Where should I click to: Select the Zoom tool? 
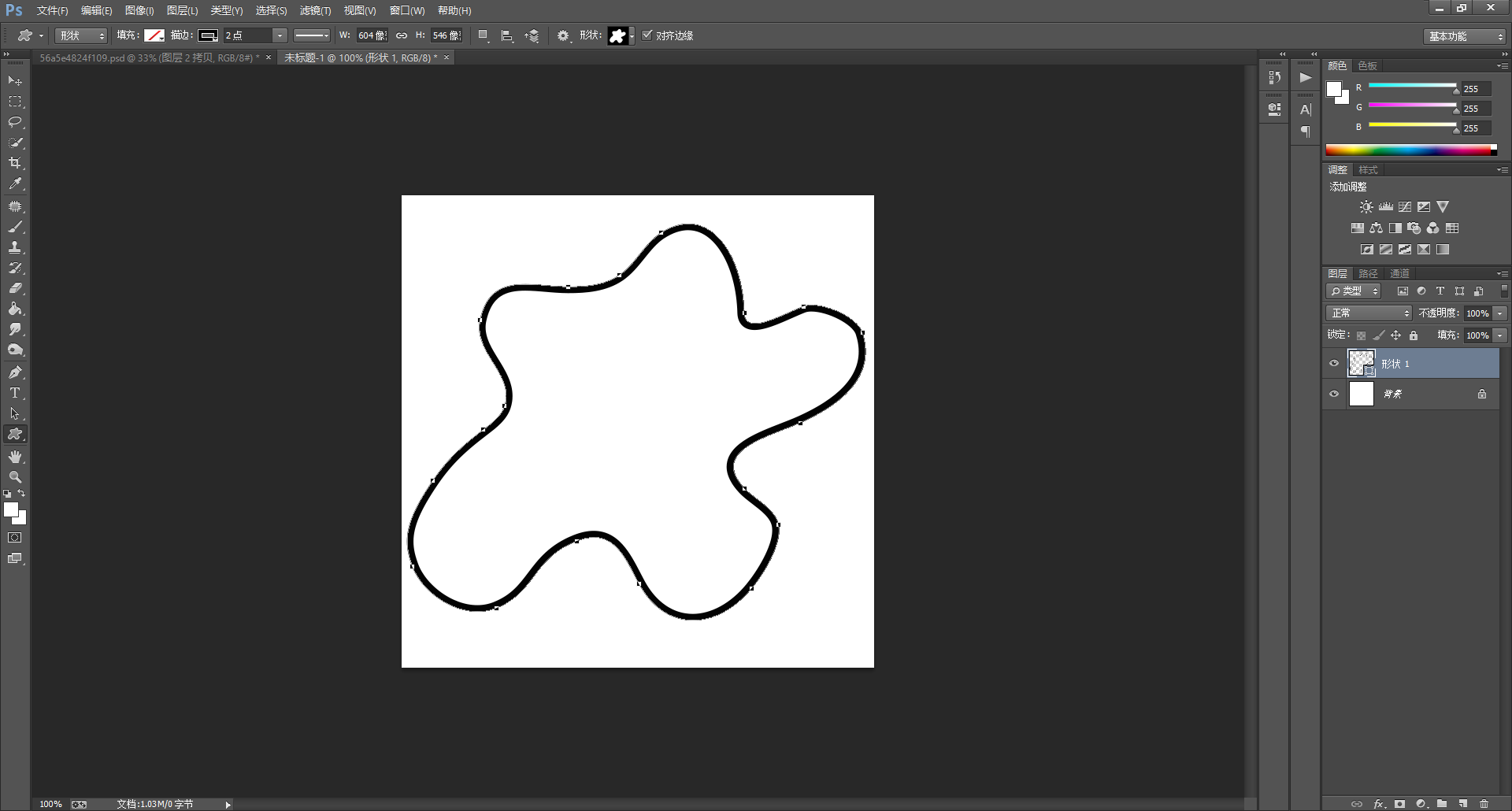pyautogui.click(x=15, y=477)
